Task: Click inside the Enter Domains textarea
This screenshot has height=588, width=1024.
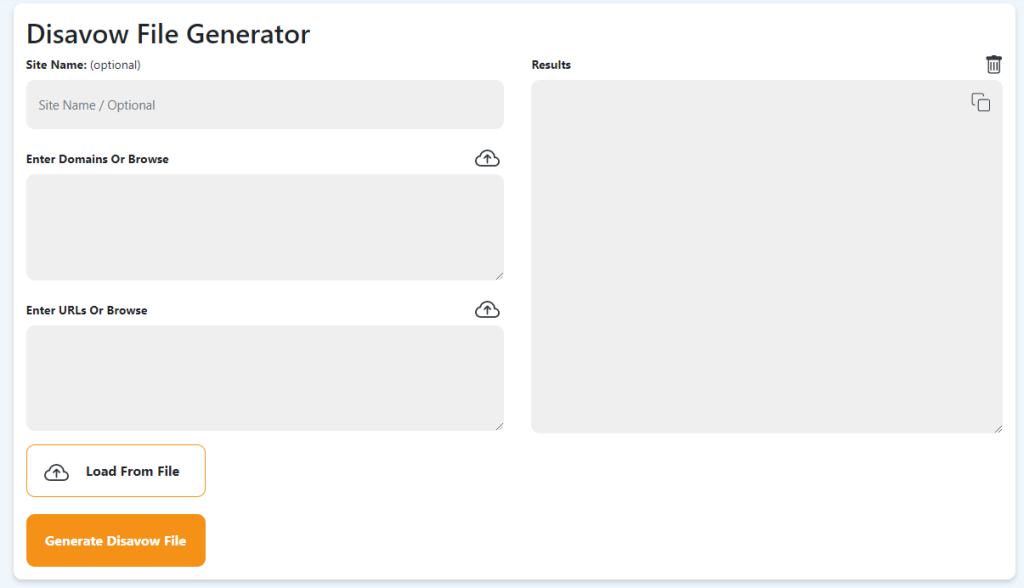Action: click(x=264, y=227)
